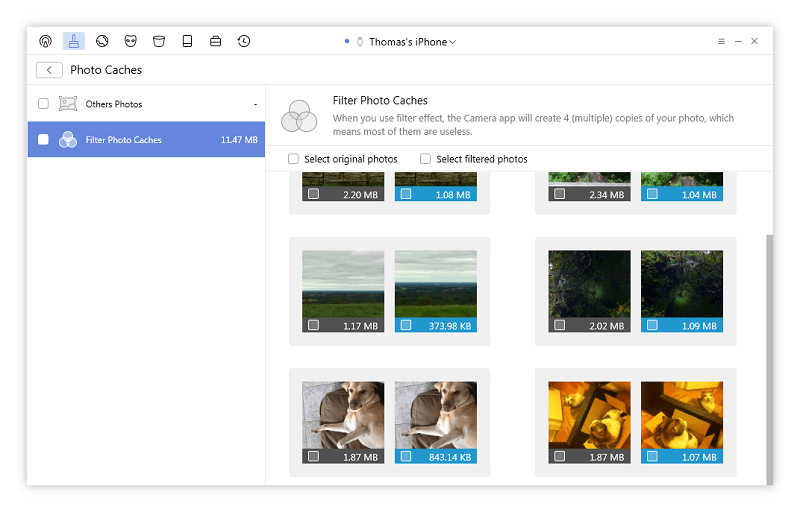Check the 1.87 MB cat photo

(560, 456)
